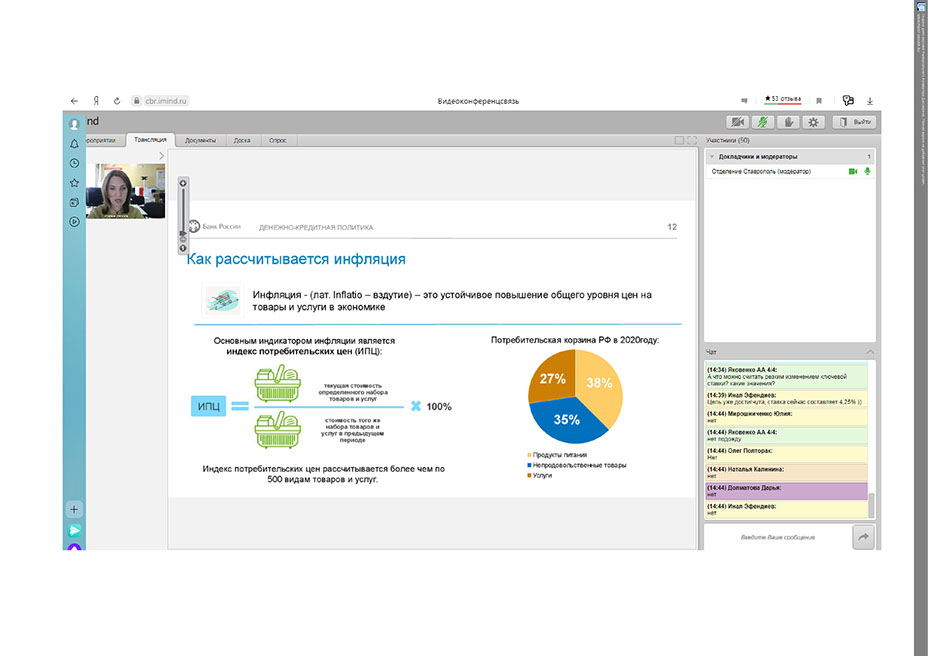
Task: Collapse the Докладчики и модераторы group
Action: pyautogui.click(x=711, y=157)
